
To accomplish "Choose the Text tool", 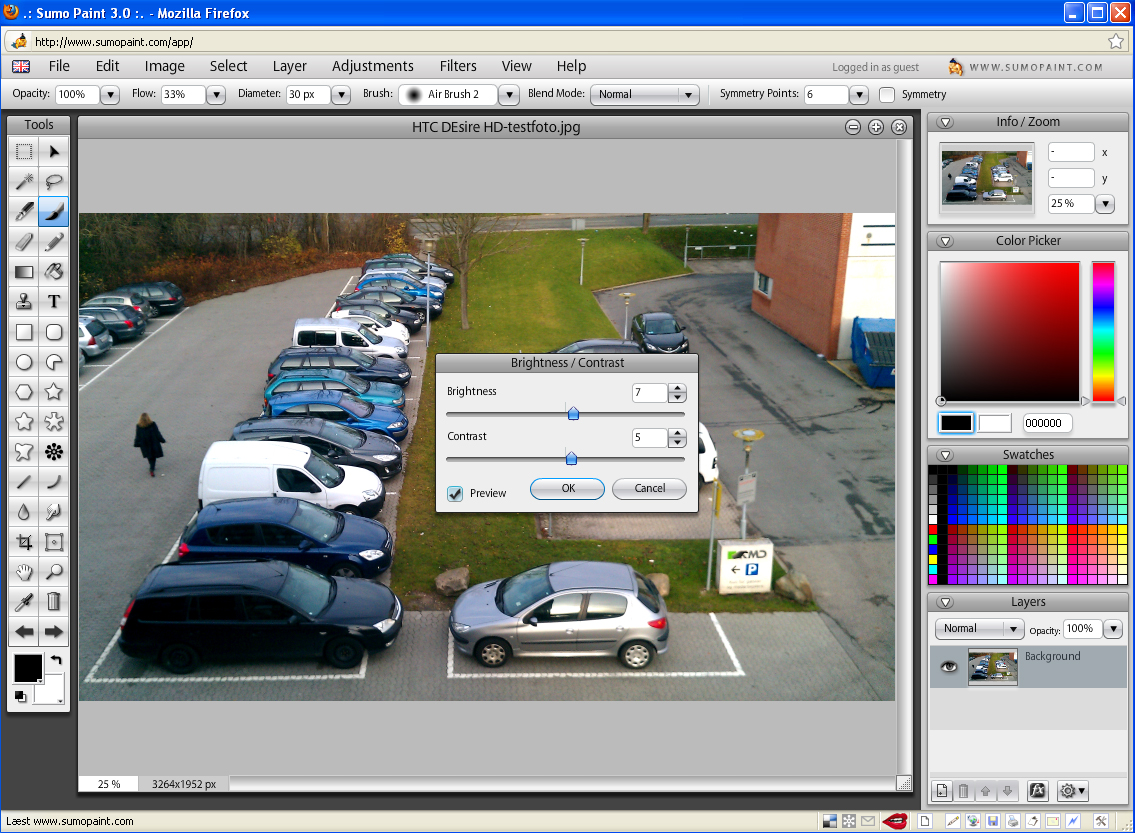I will (54, 301).
